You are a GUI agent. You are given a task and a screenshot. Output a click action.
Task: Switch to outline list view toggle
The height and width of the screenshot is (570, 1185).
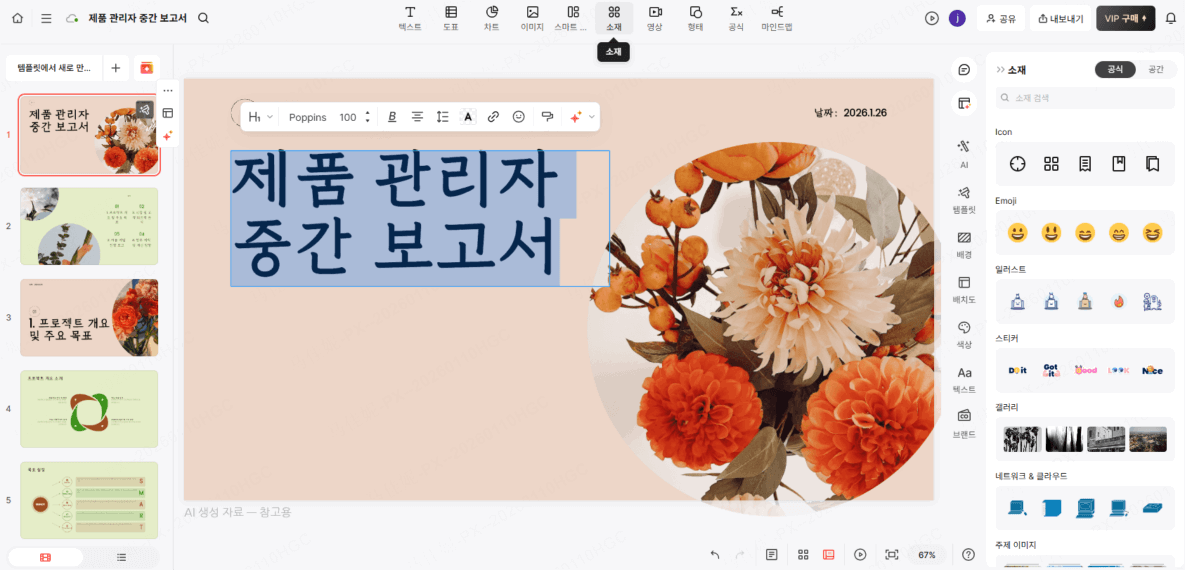(x=121, y=557)
